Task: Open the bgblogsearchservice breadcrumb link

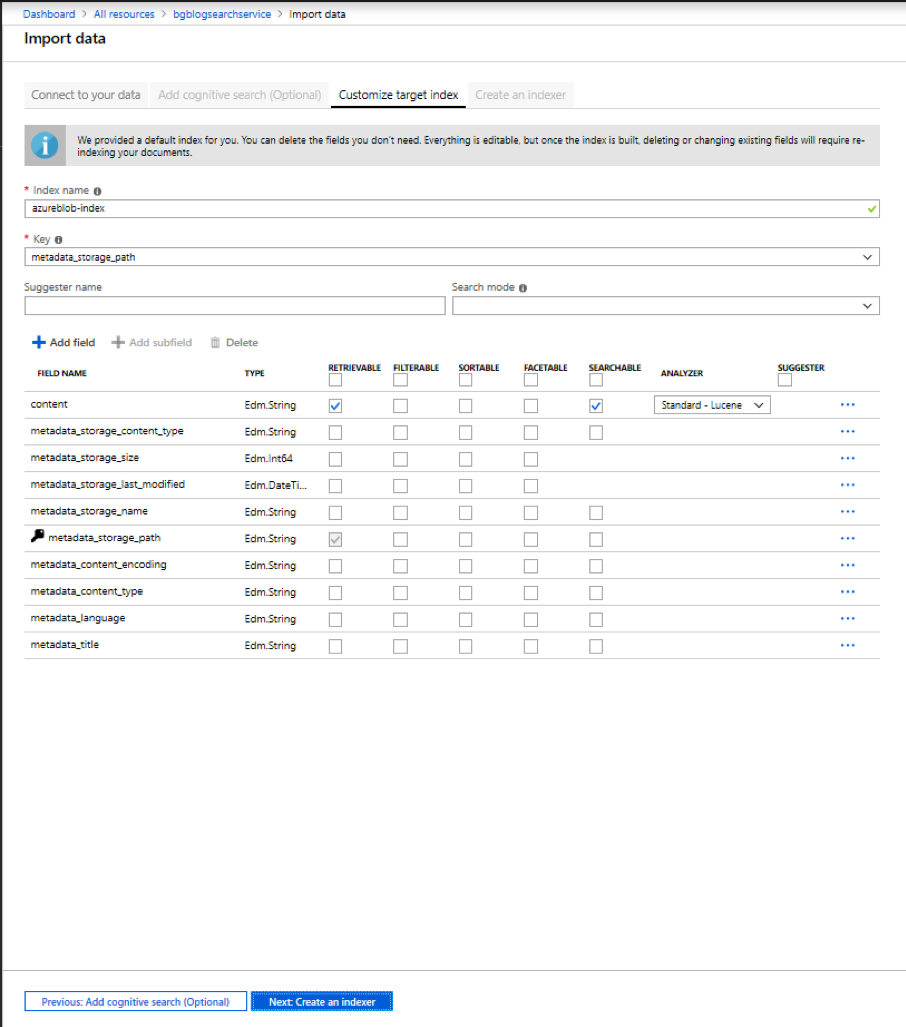Action: 221,14
